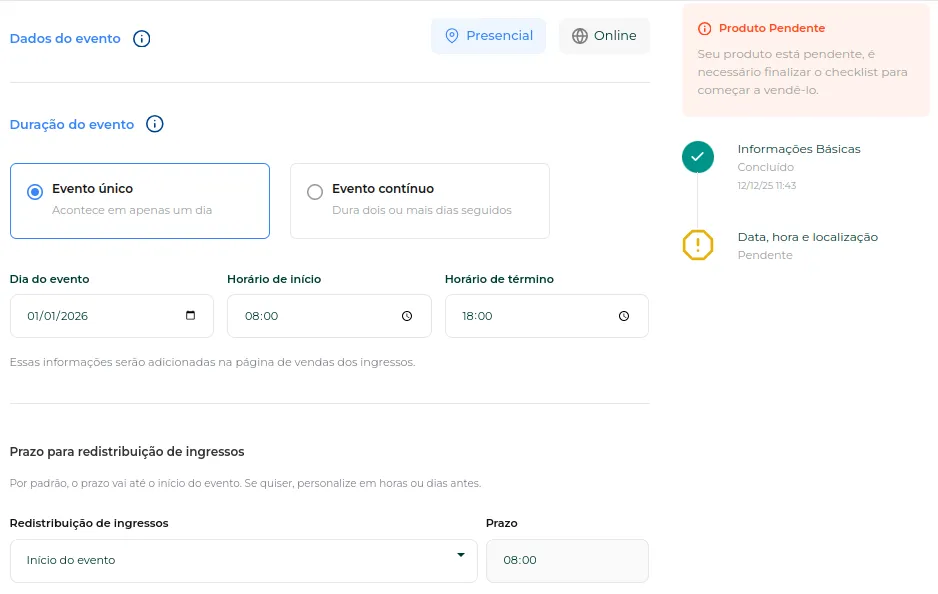Image resolution: width=938 pixels, height=594 pixels.
Task: Click the 'Concluído' status text
Action: pyautogui.click(x=766, y=167)
